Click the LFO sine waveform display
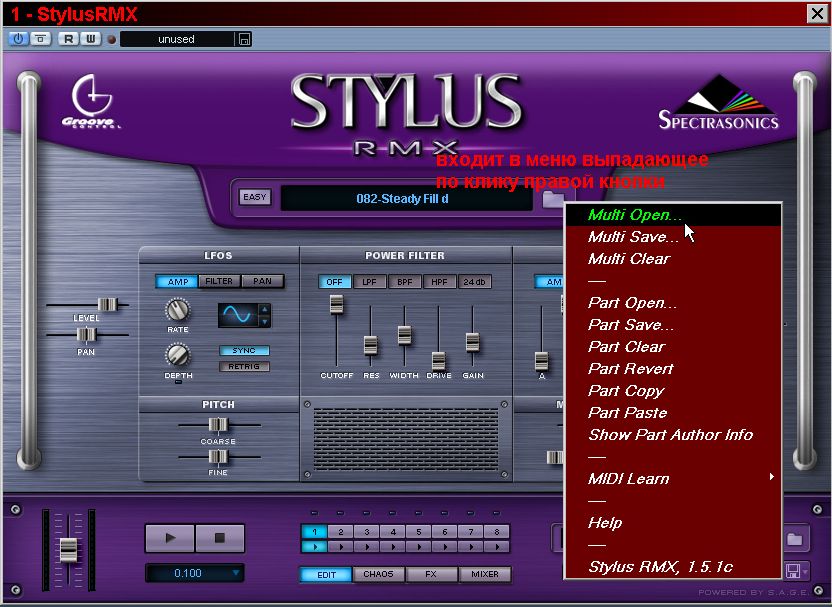This screenshot has height=607, width=832. [238, 315]
